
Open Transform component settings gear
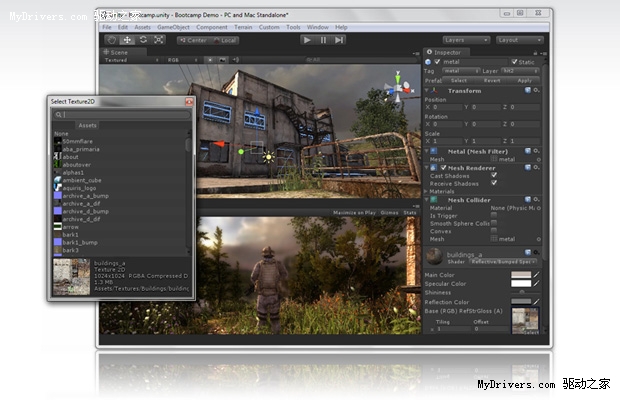click(x=536, y=90)
